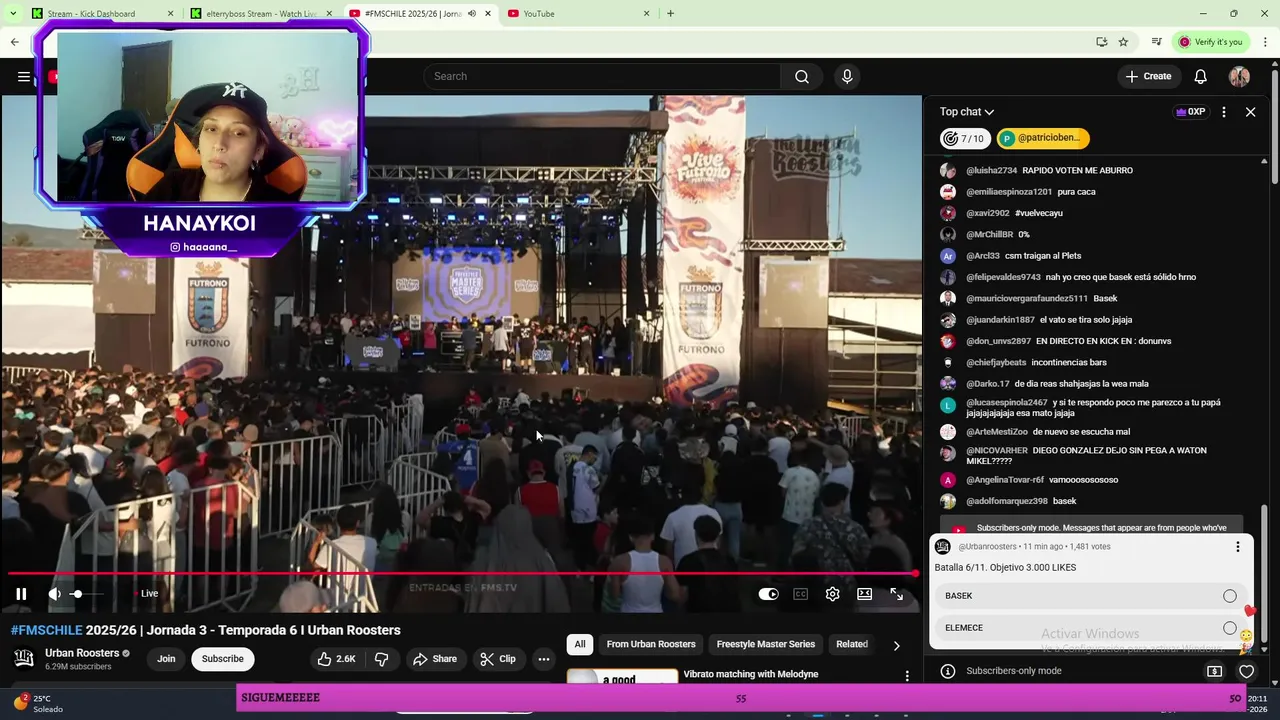The width and height of the screenshot is (1280, 720).
Task: Select Related chip
Action: 852,645
